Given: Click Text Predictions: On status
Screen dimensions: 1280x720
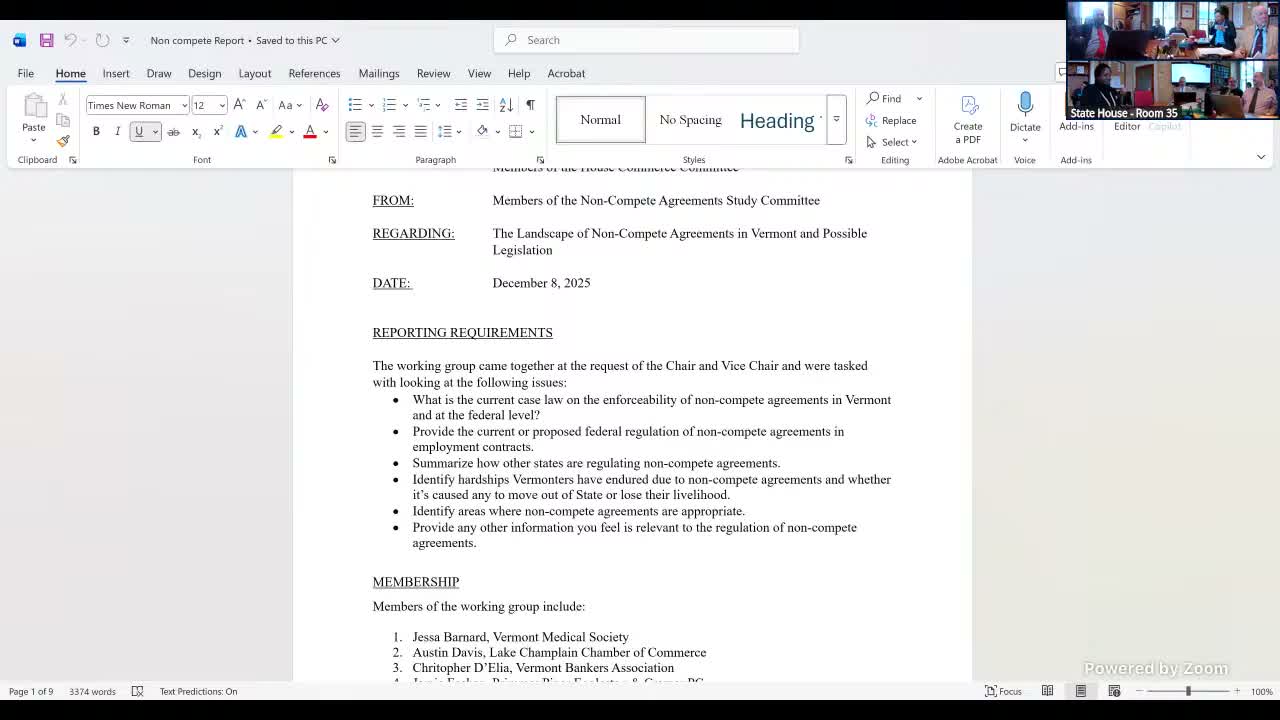Looking at the screenshot, I should [x=198, y=691].
